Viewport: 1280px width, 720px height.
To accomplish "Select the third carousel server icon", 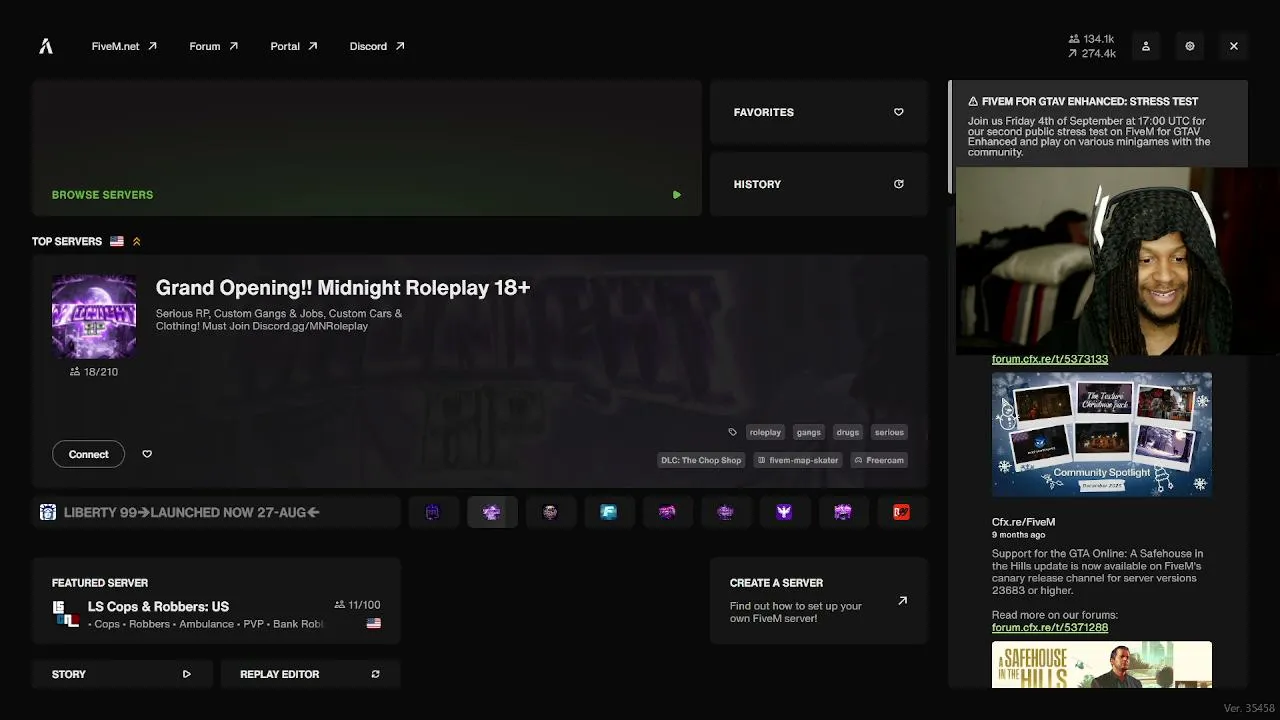I will (550, 512).
